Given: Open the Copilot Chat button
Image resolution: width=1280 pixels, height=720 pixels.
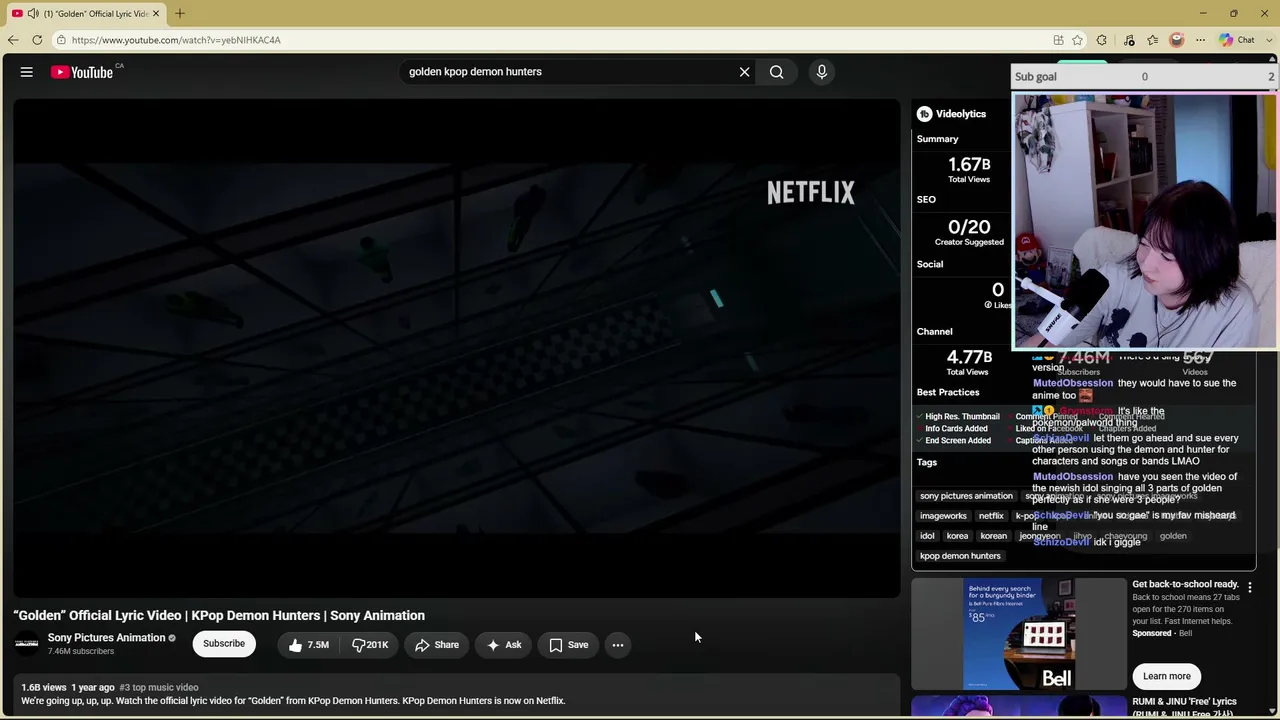Looking at the screenshot, I should [1236, 40].
